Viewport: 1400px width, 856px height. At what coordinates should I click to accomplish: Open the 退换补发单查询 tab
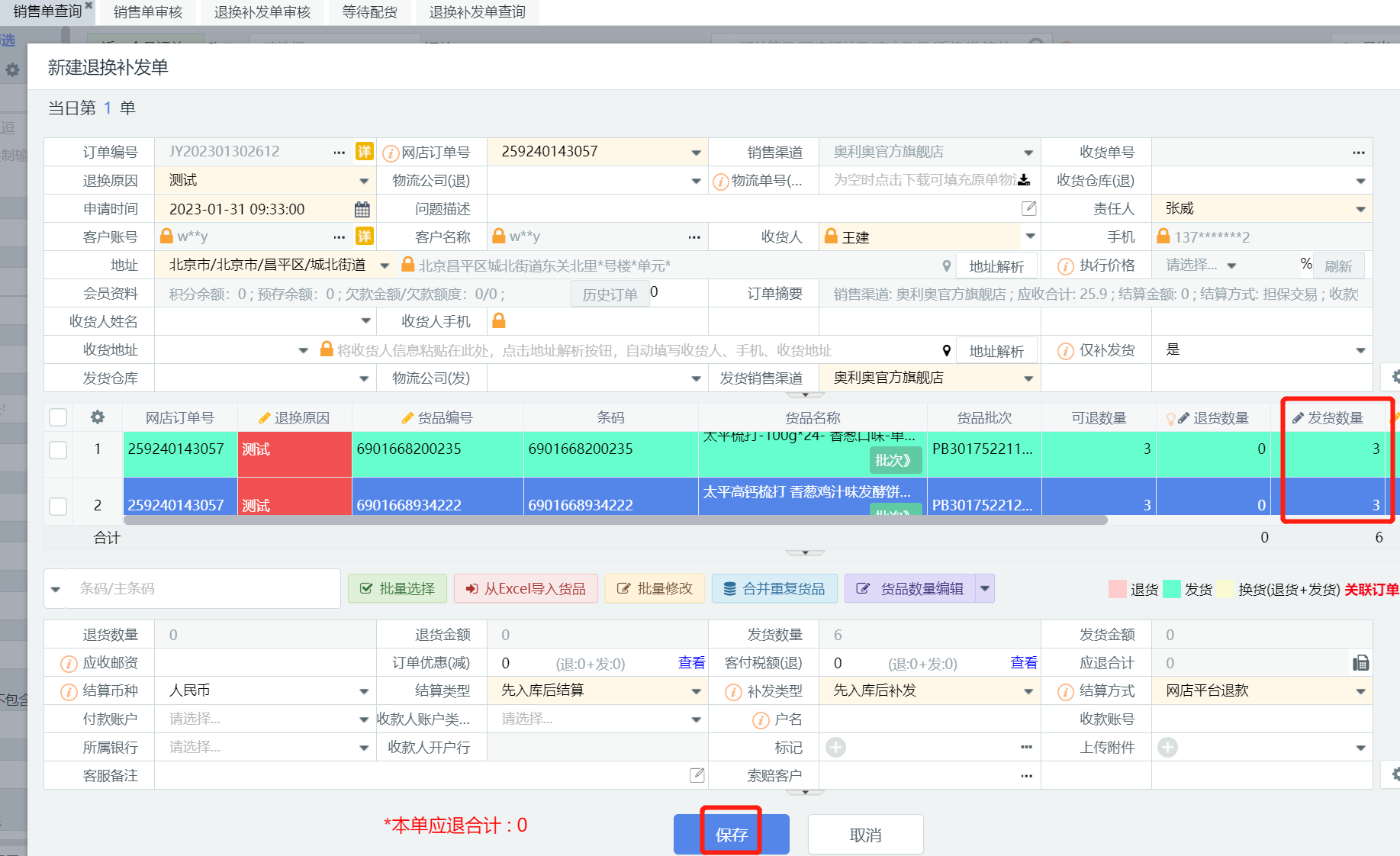tap(478, 12)
